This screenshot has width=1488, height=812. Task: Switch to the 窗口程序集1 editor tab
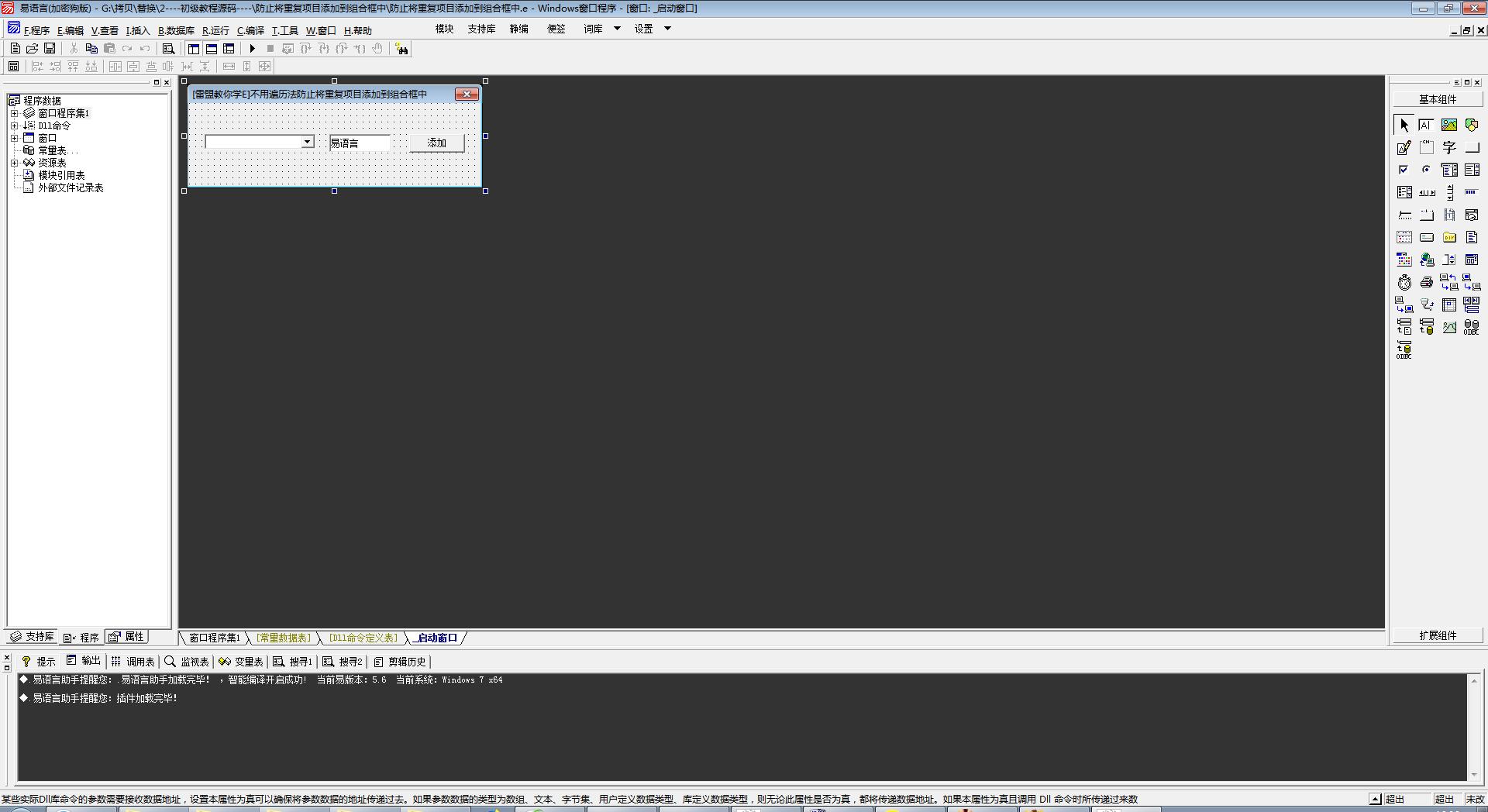pyautogui.click(x=214, y=638)
